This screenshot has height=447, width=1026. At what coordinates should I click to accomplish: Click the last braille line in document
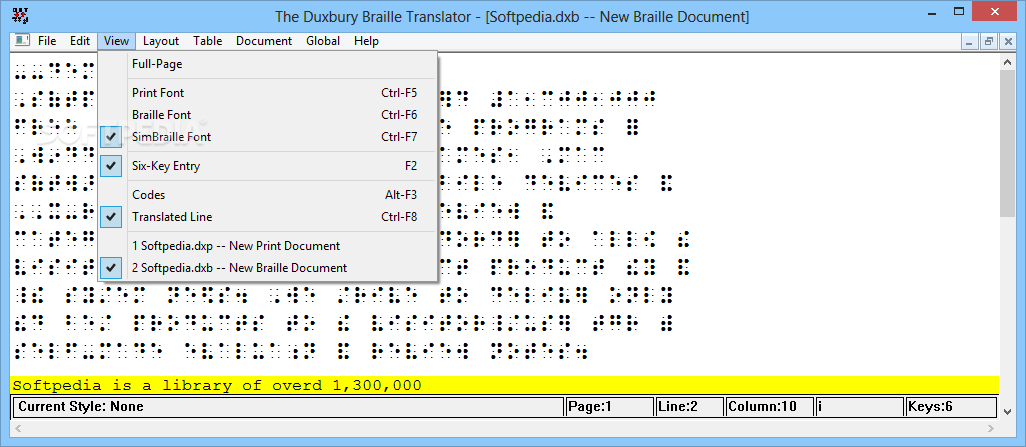click(x=301, y=351)
